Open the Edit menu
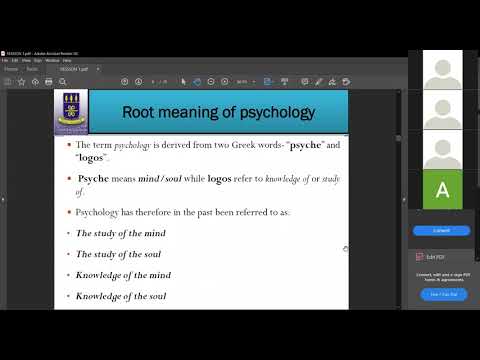 tap(15, 61)
